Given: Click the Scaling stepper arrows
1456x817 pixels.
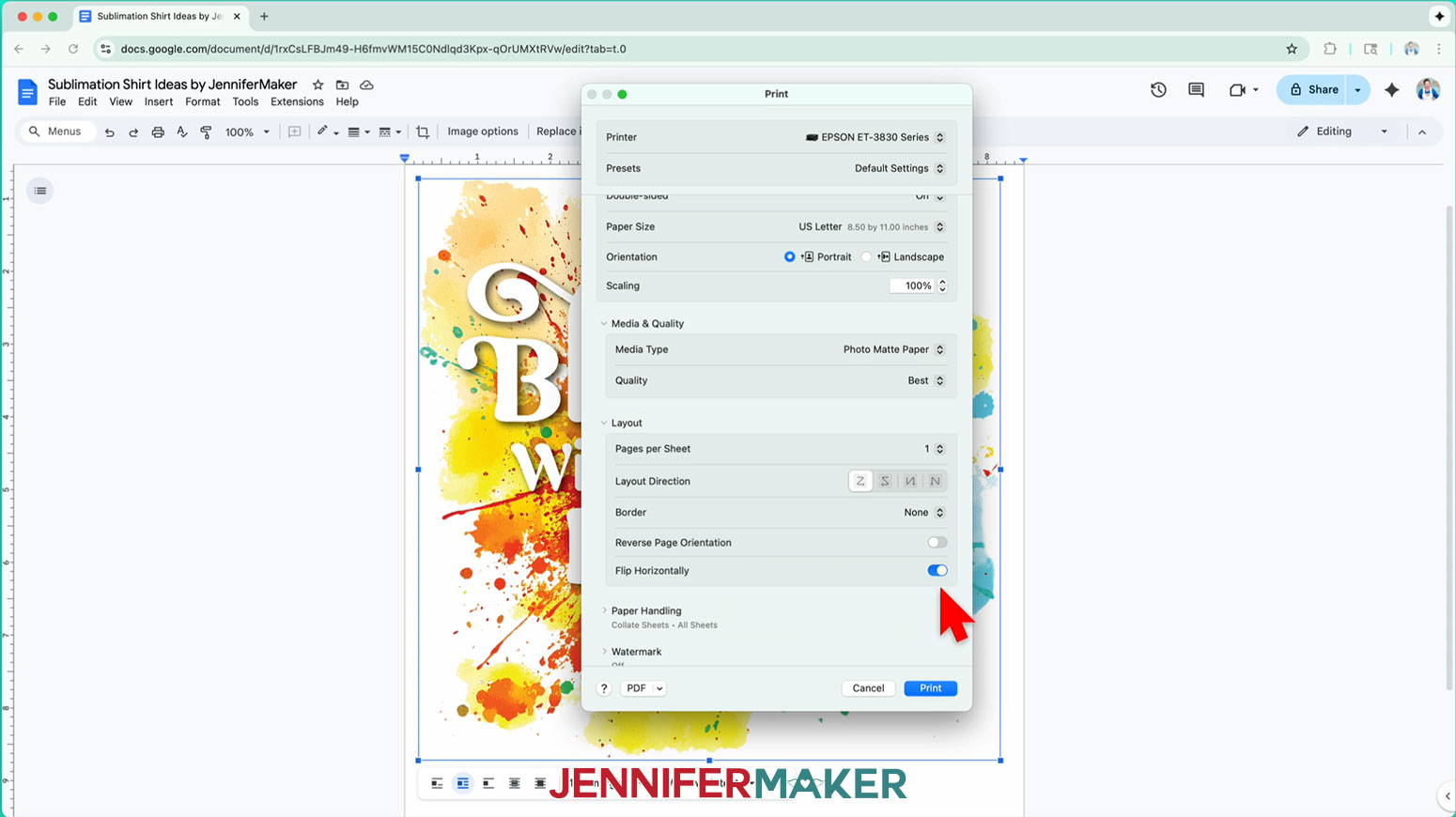Looking at the screenshot, I should [x=942, y=286].
